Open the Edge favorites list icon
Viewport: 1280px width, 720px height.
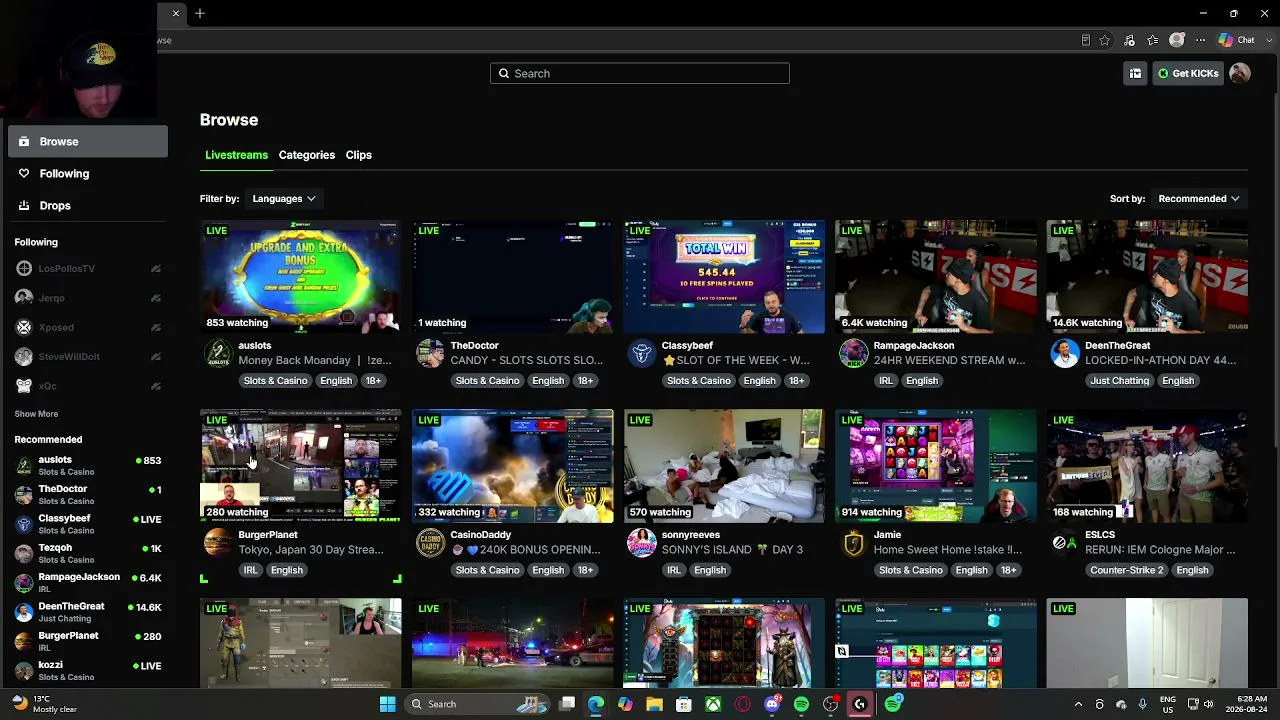(1153, 40)
